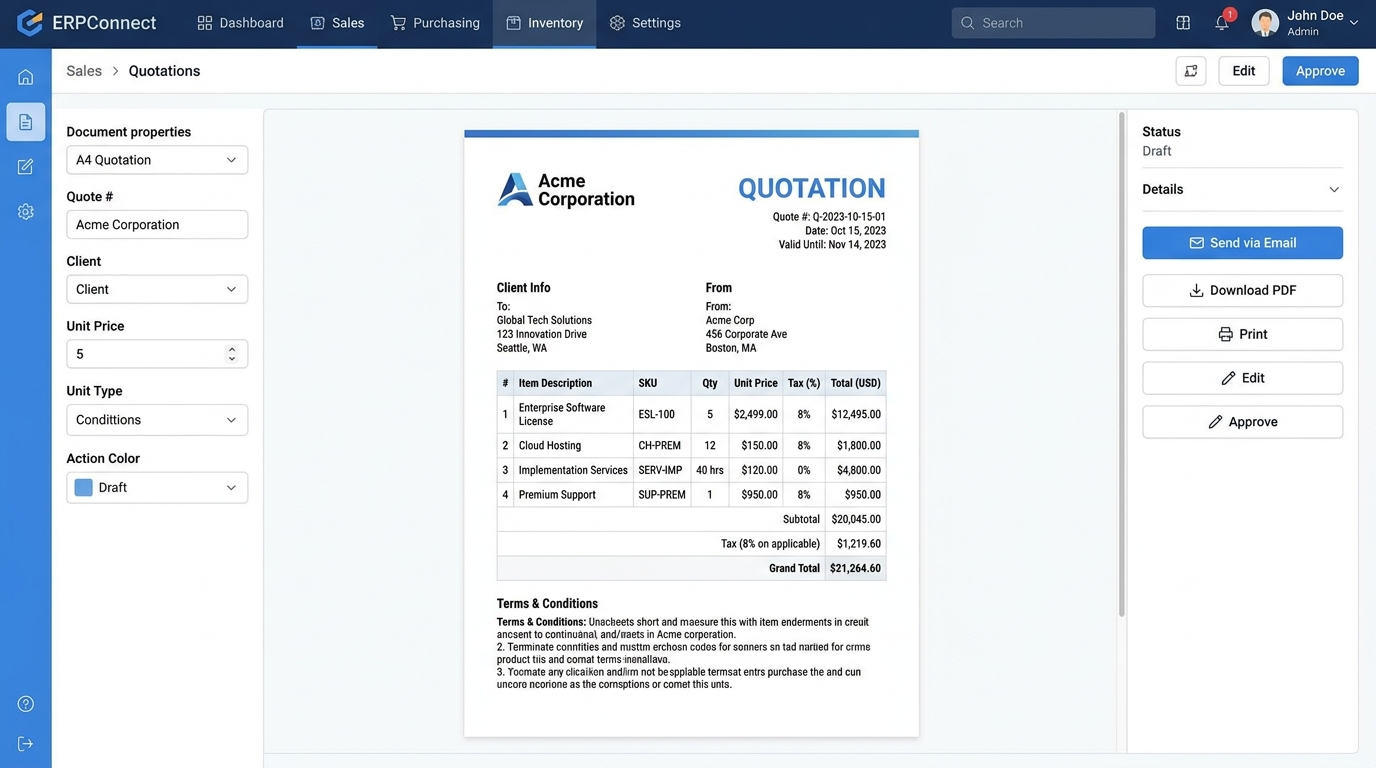Open the Unit Type Conditions dropdown
Screen dimensions: 1376x768
coord(157,420)
